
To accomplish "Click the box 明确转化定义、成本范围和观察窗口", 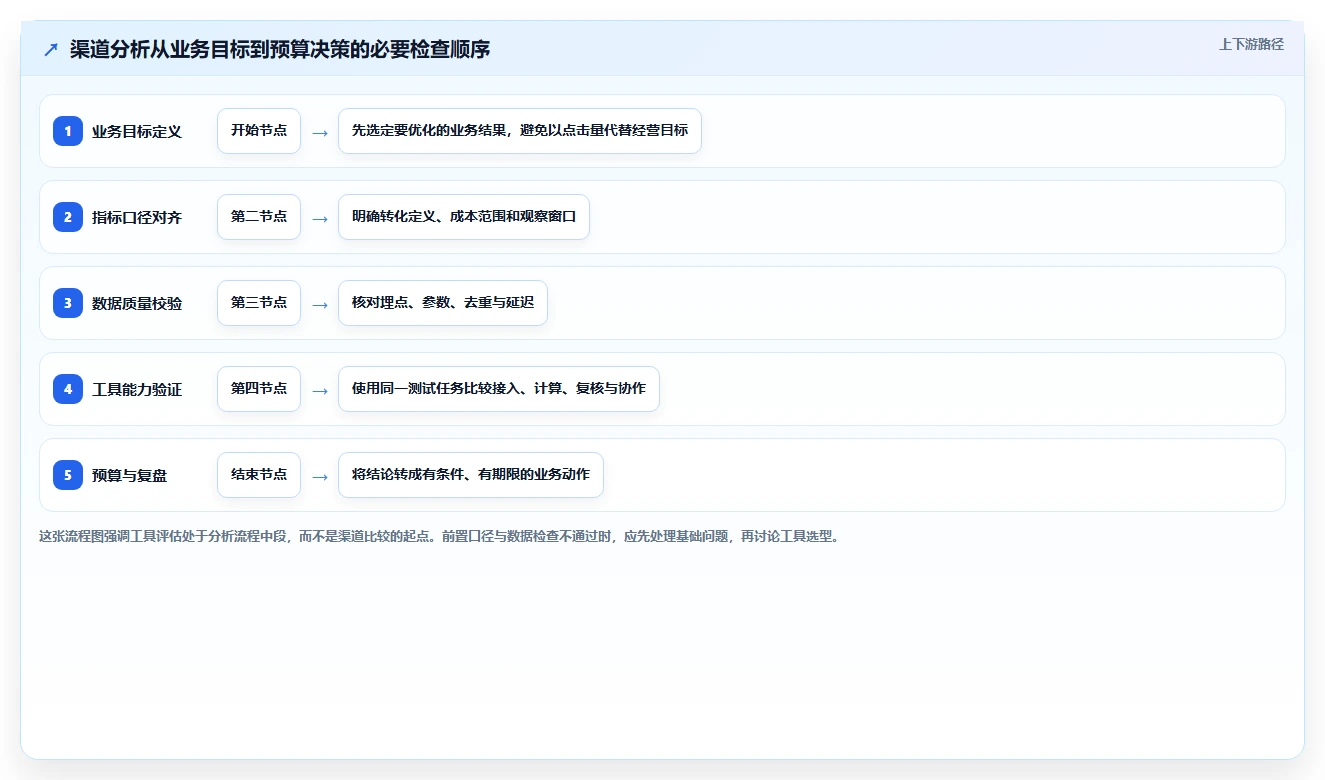I will (464, 217).
